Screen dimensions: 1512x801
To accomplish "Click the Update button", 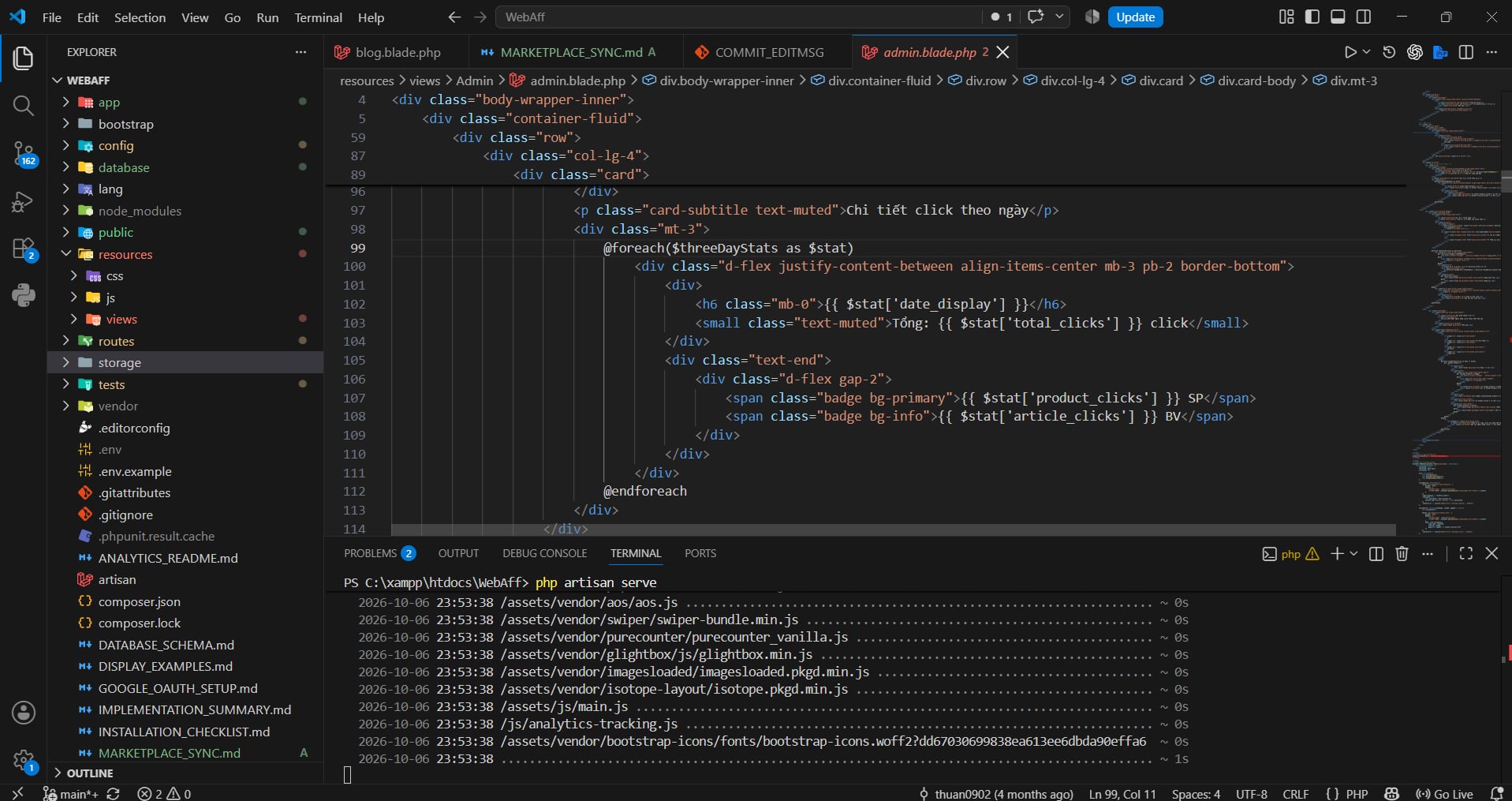I will (1135, 17).
